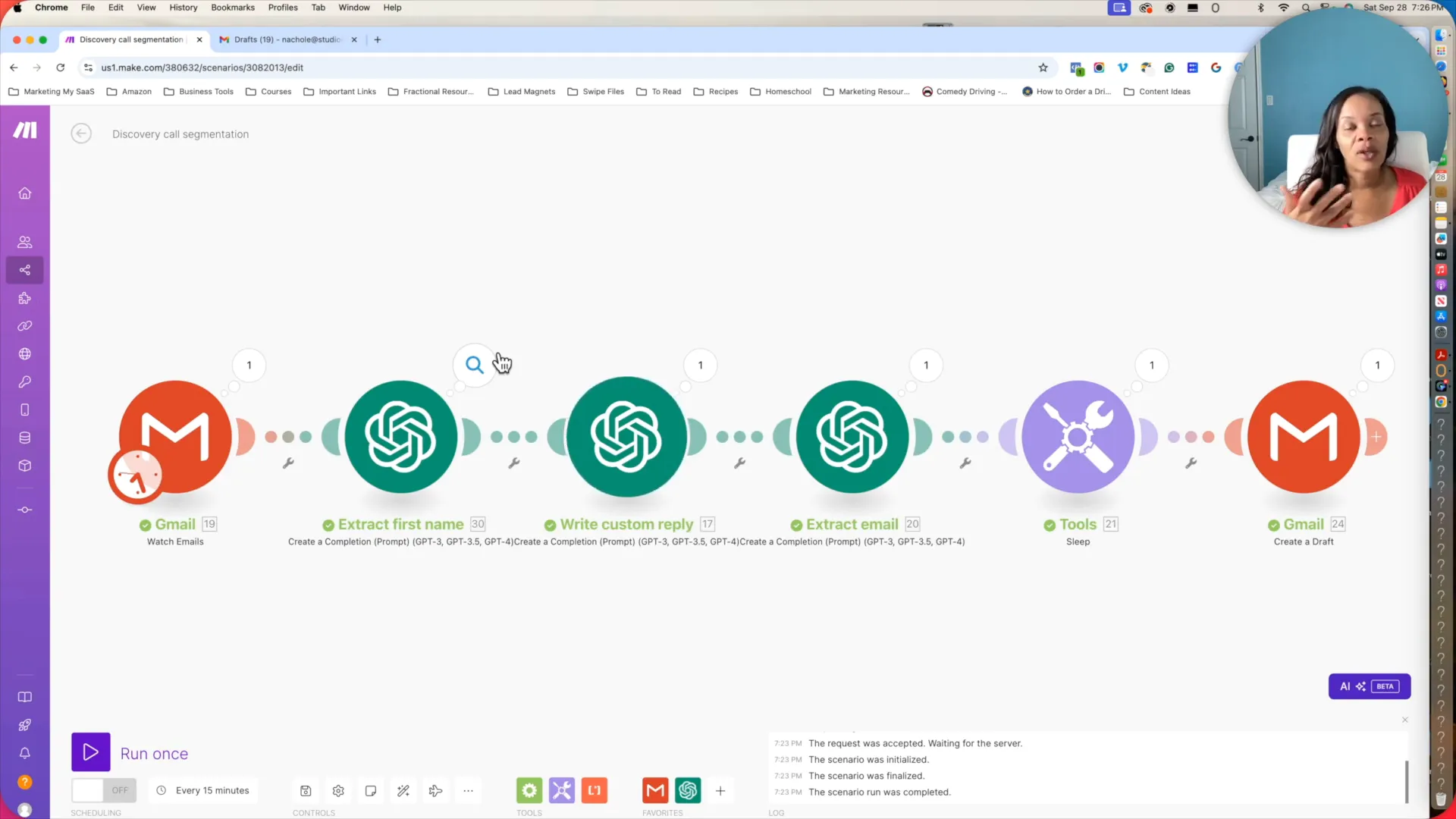Select the Write Custom Reply GPT module
The height and width of the screenshot is (819, 1456).
(626, 436)
